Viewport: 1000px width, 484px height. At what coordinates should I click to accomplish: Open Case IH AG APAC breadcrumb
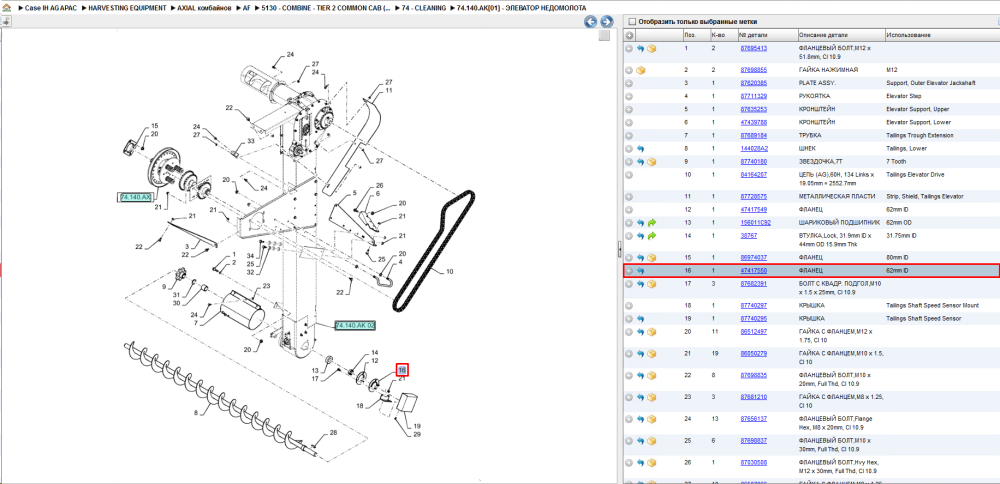pyautogui.click(x=50, y=8)
